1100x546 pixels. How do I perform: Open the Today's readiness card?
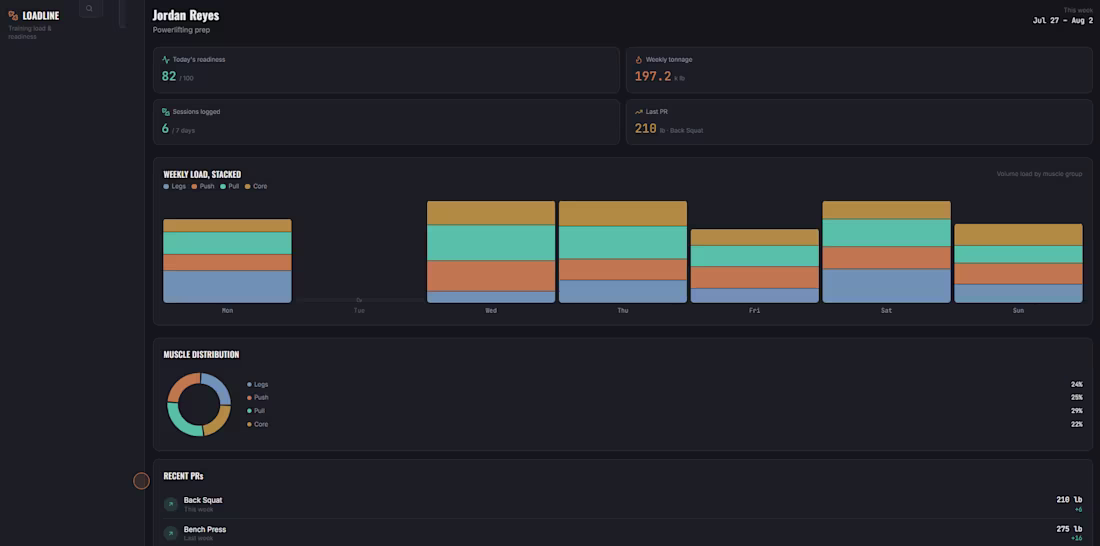click(x=387, y=70)
